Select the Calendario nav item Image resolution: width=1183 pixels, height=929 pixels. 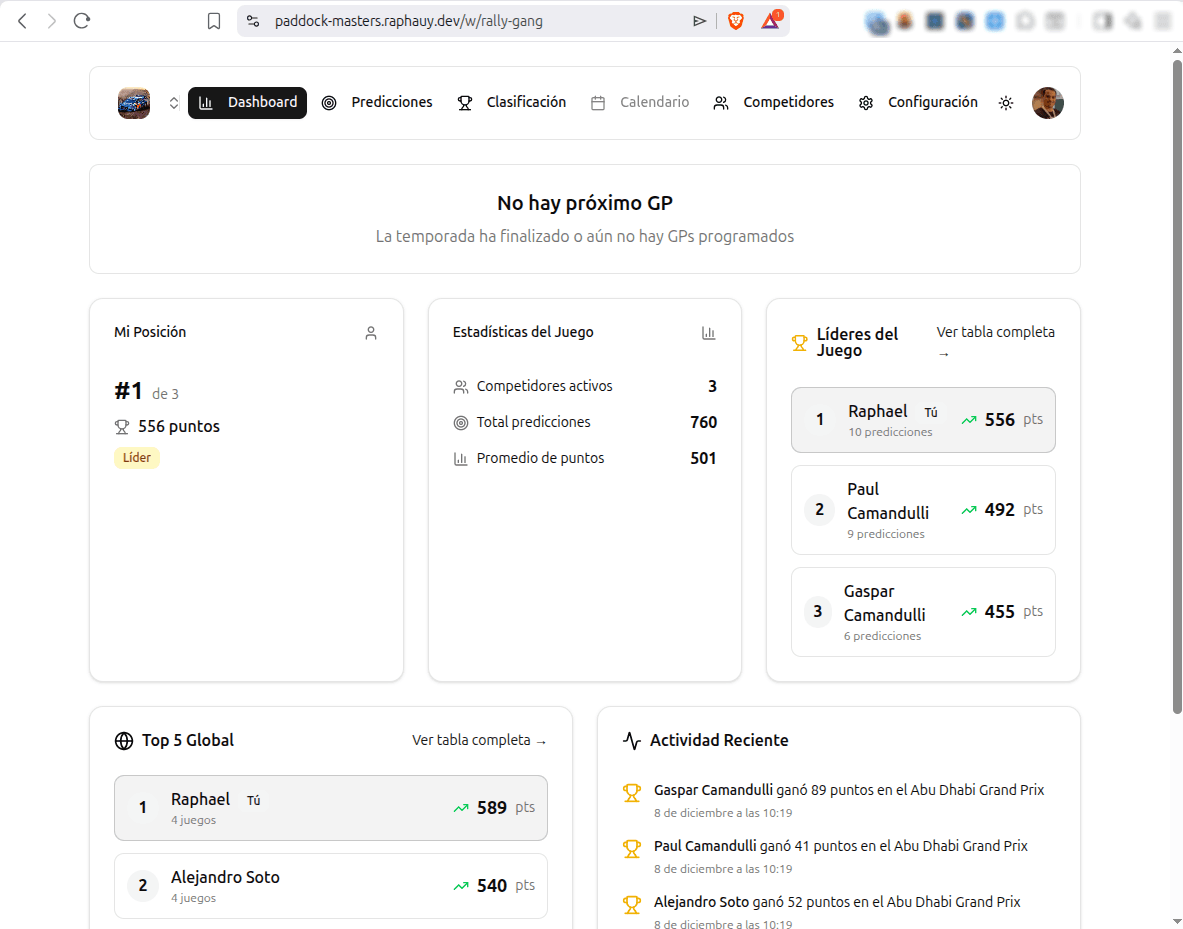point(640,103)
